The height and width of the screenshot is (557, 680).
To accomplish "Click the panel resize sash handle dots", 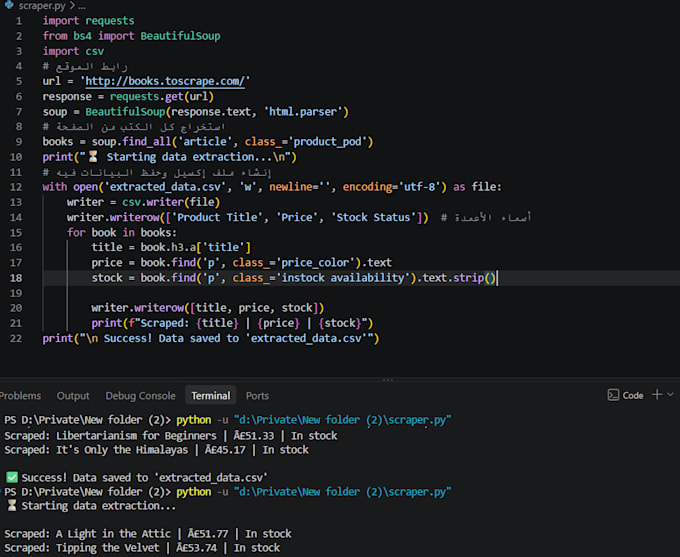I will coord(388,380).
